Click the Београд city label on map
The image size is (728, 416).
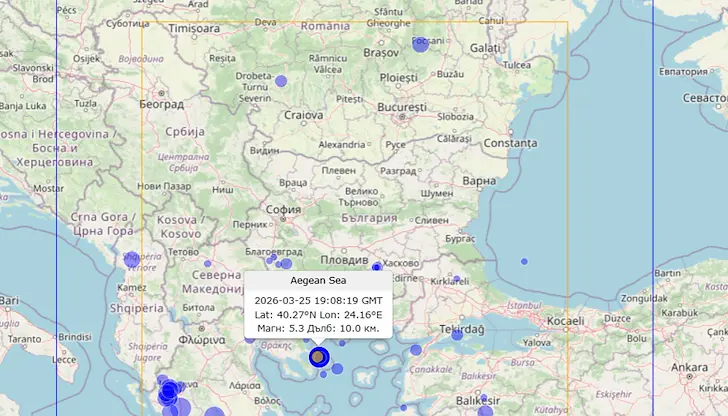click(x=162, y=103)
